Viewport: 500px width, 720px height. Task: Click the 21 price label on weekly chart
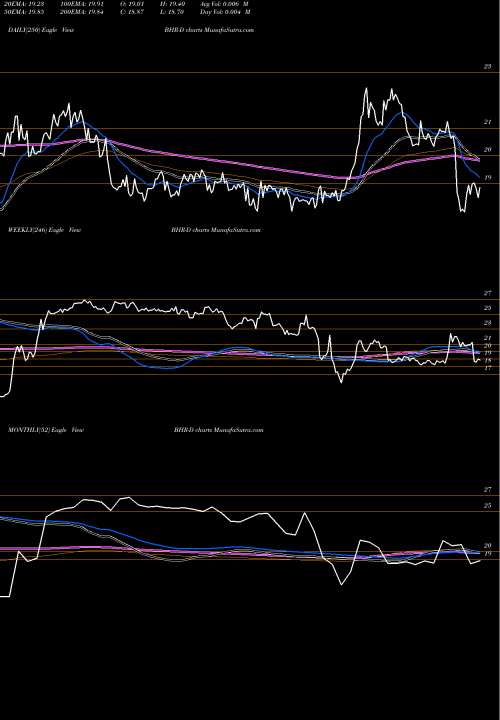487,338
